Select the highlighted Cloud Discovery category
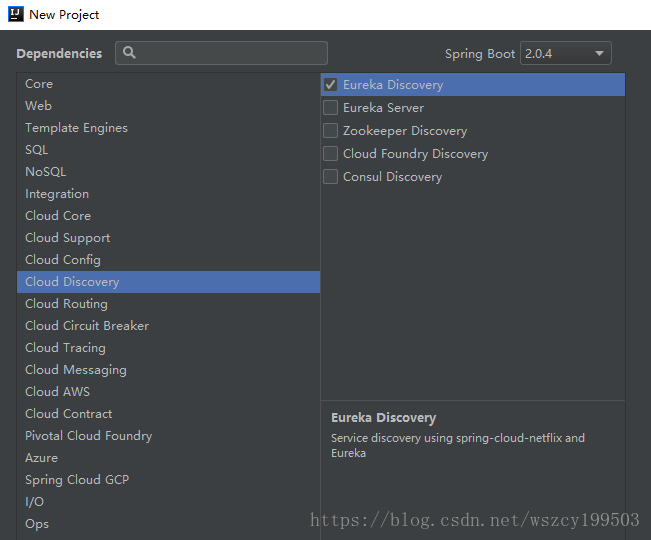Screen dimensions: 651x540 (168, 282)
